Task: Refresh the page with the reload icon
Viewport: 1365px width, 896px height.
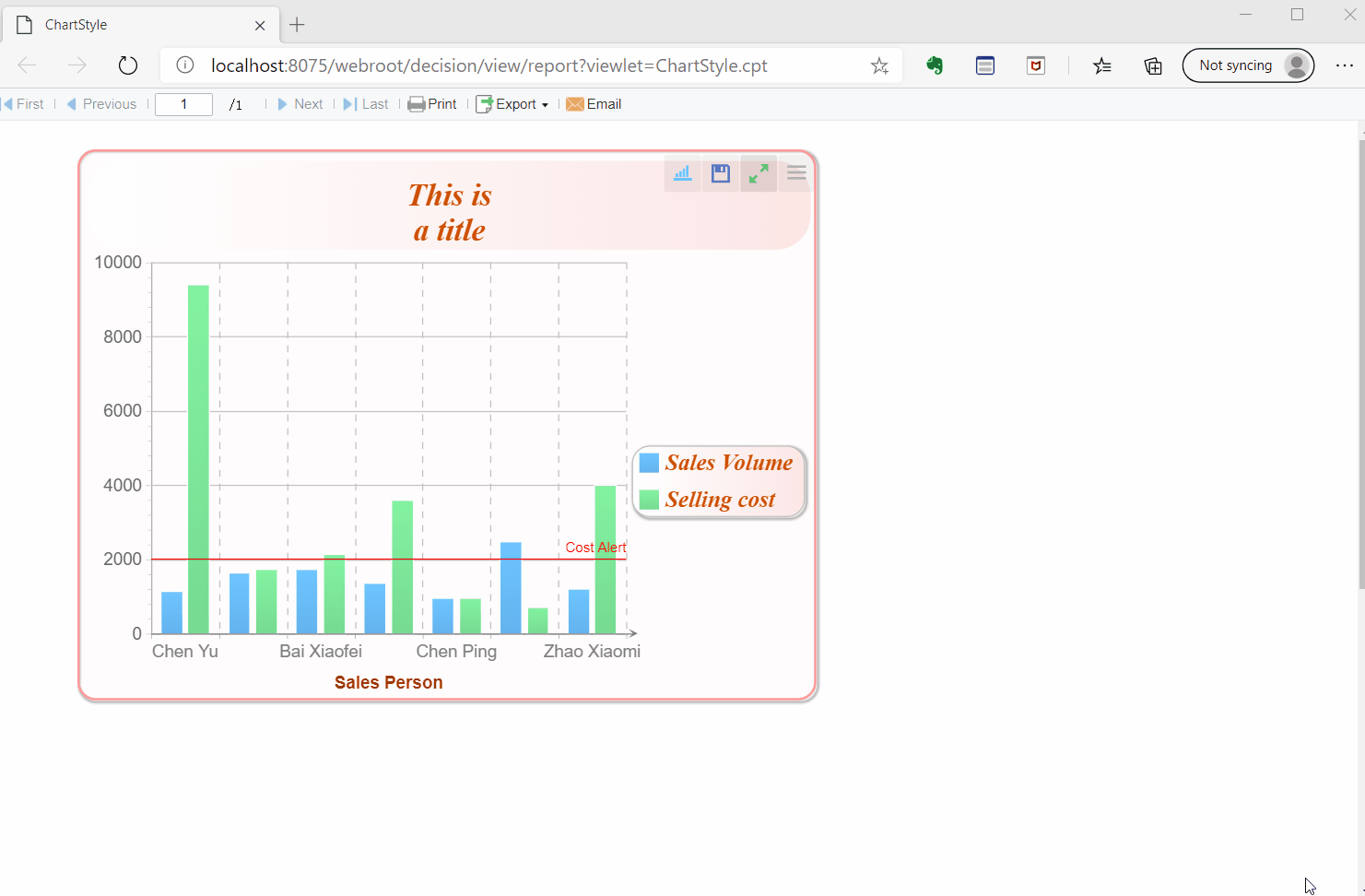Action: tap(127, 65)
